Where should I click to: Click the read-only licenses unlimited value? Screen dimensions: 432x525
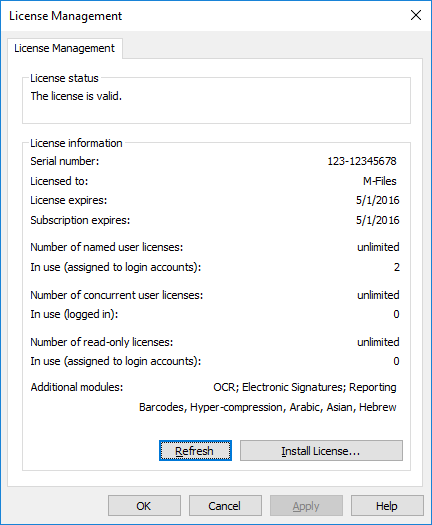click(x=378, y=342)
